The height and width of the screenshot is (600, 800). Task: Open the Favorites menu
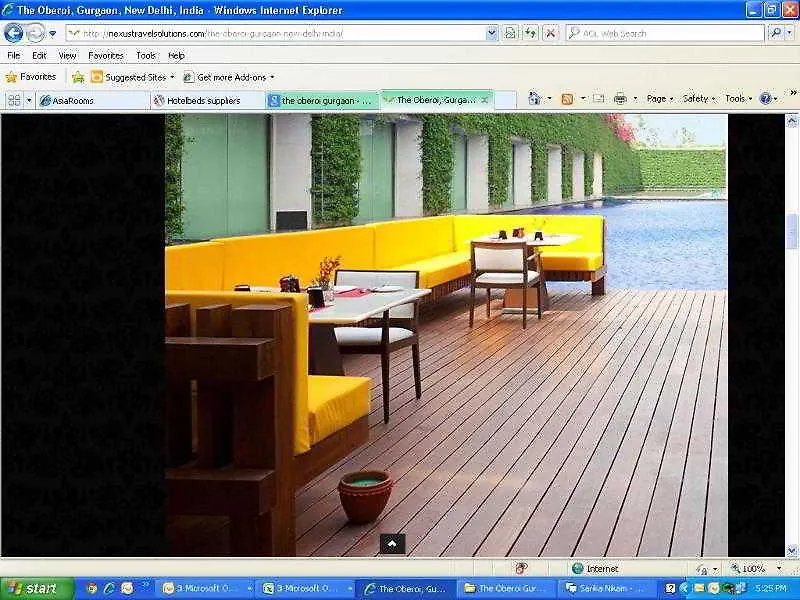[106, 55]
